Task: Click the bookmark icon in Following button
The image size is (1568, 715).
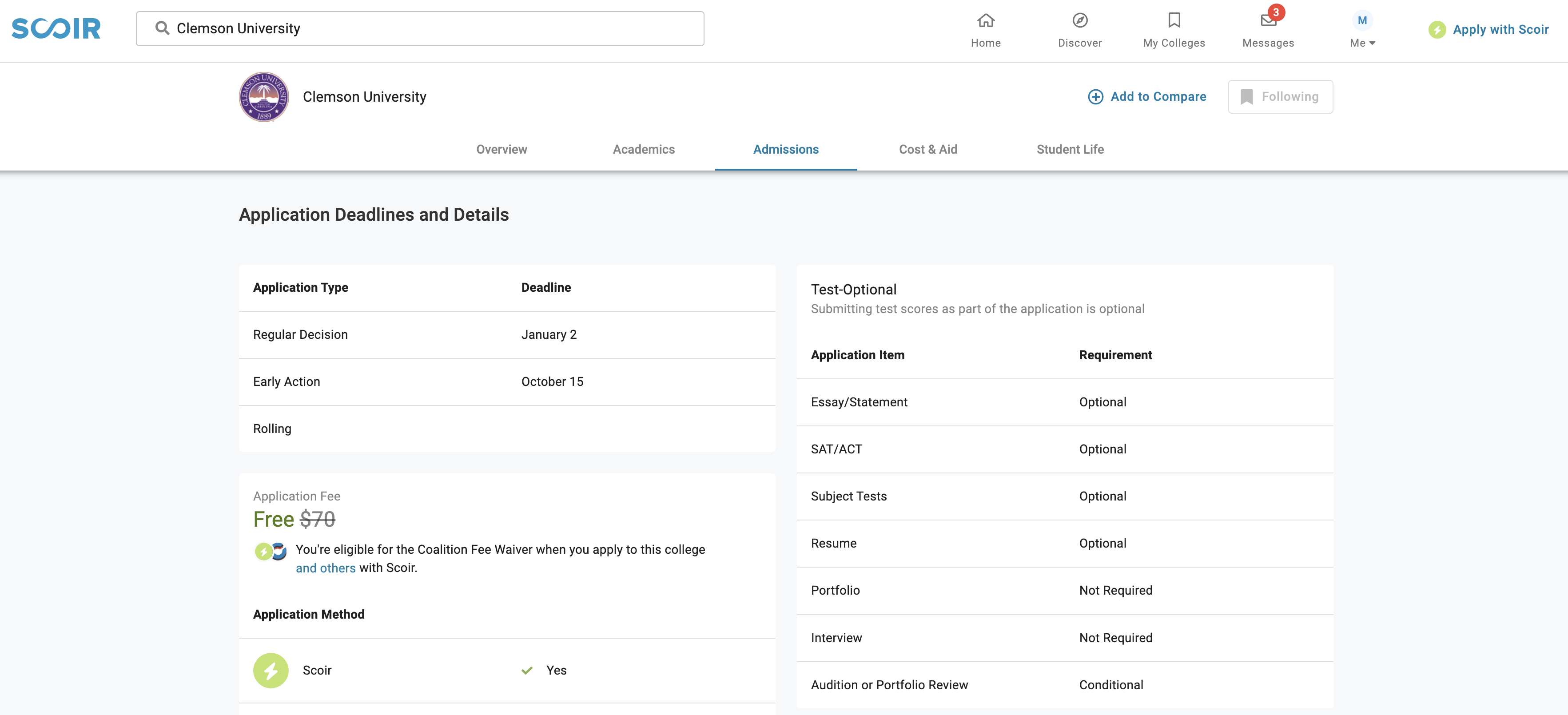Action: coord(1246,97)
